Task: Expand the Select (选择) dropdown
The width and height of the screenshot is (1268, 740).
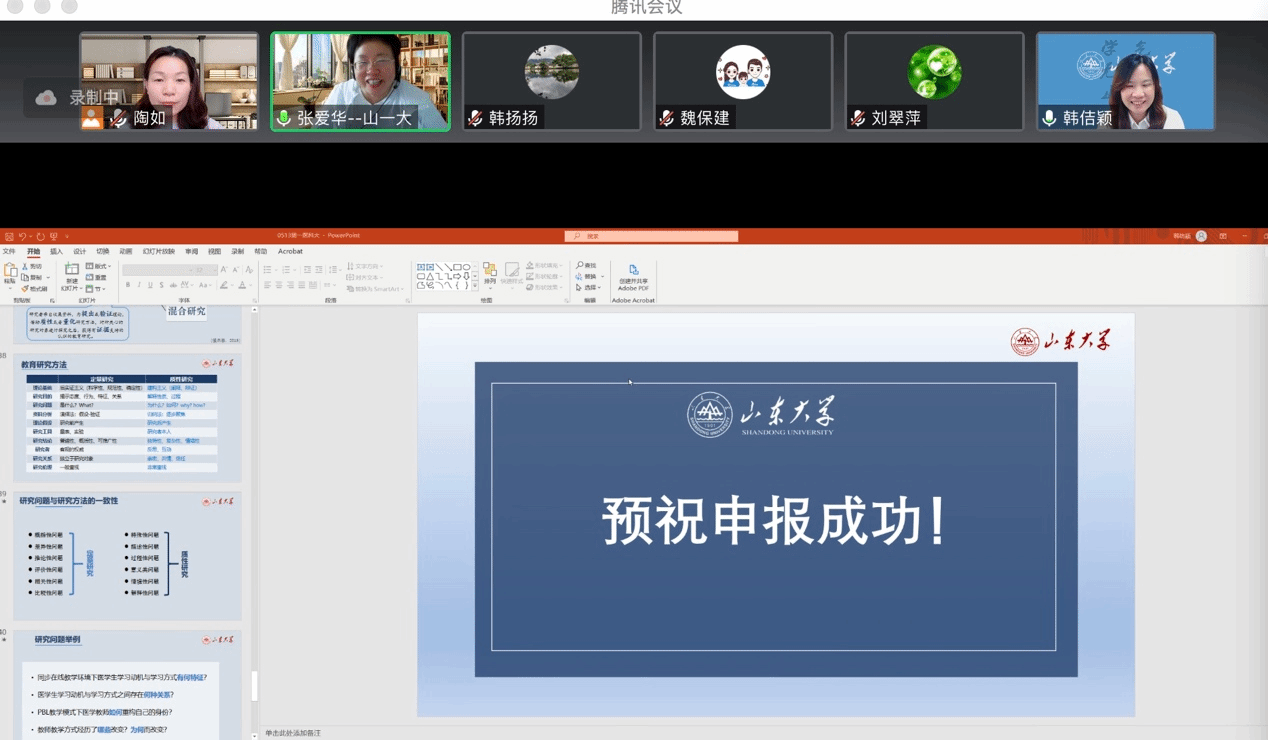Action: click(x=589, y=288)
